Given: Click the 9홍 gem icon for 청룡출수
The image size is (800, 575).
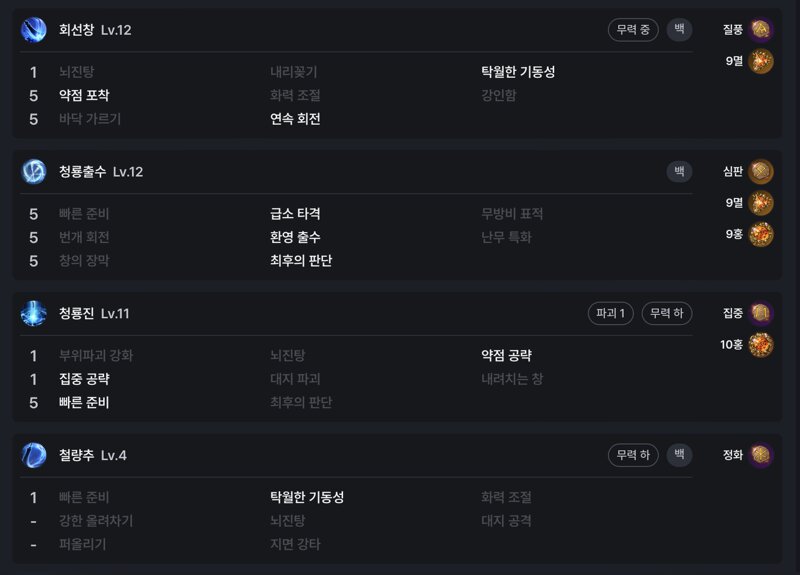Looking at the screenshot, I should click(761, 235).
